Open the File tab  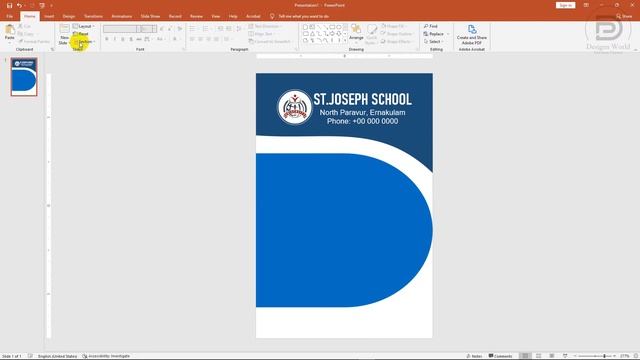9,16
